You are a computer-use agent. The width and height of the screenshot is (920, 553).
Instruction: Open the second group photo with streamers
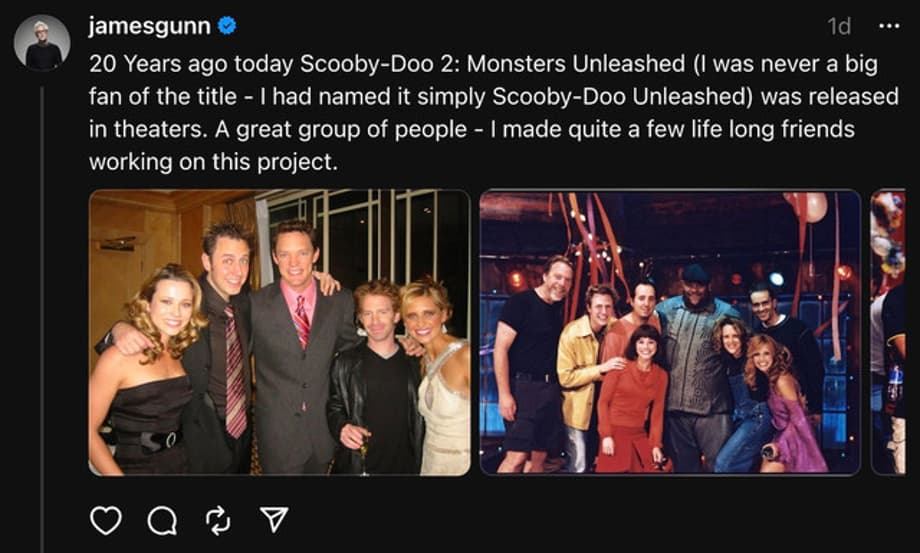pyautogui.click(x=669, y=332)
